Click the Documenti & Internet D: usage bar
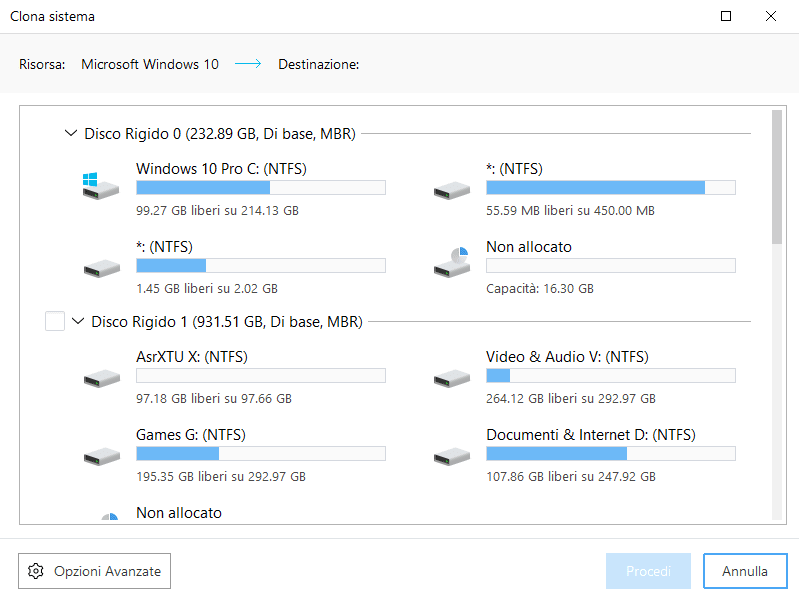799x607 pixels. coord(610,454)
